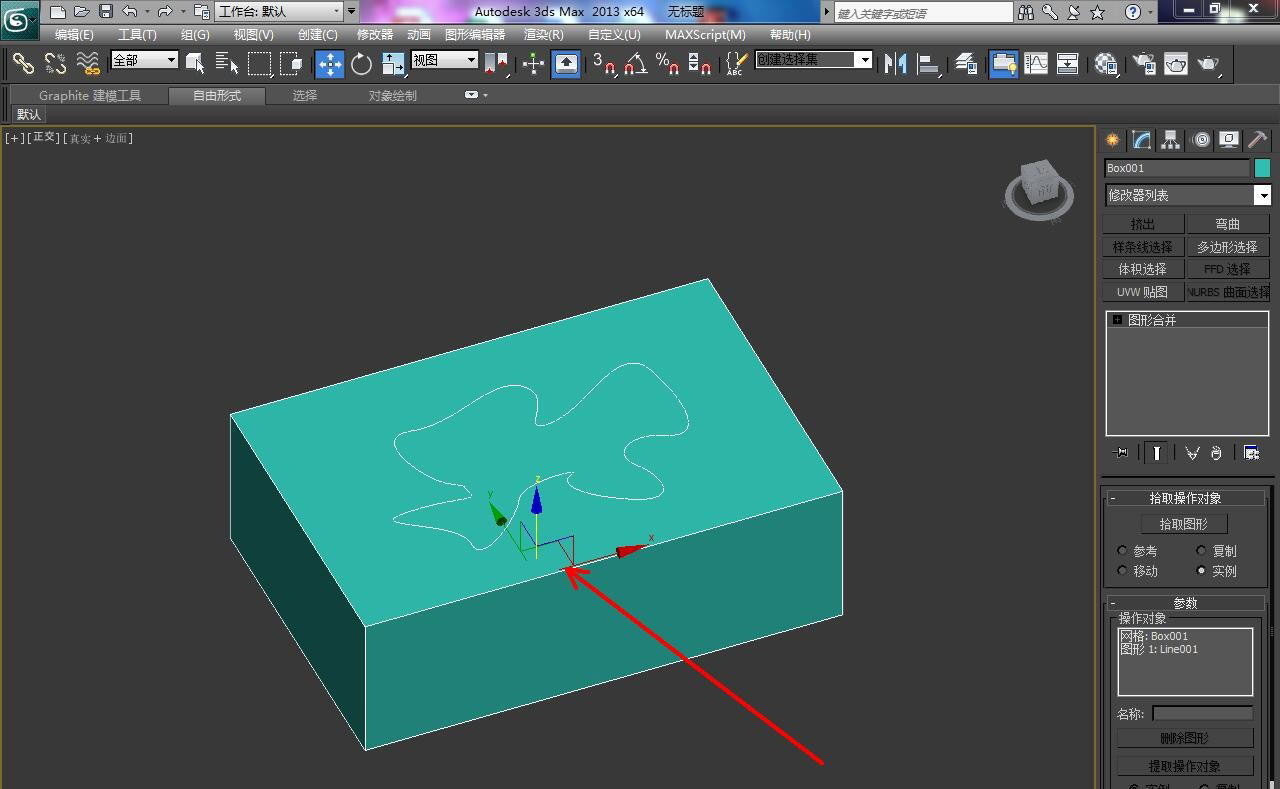The width and height of the screenshot is (1280, 789).
Task: Open the Material Editor
Action: [1105, 64]
